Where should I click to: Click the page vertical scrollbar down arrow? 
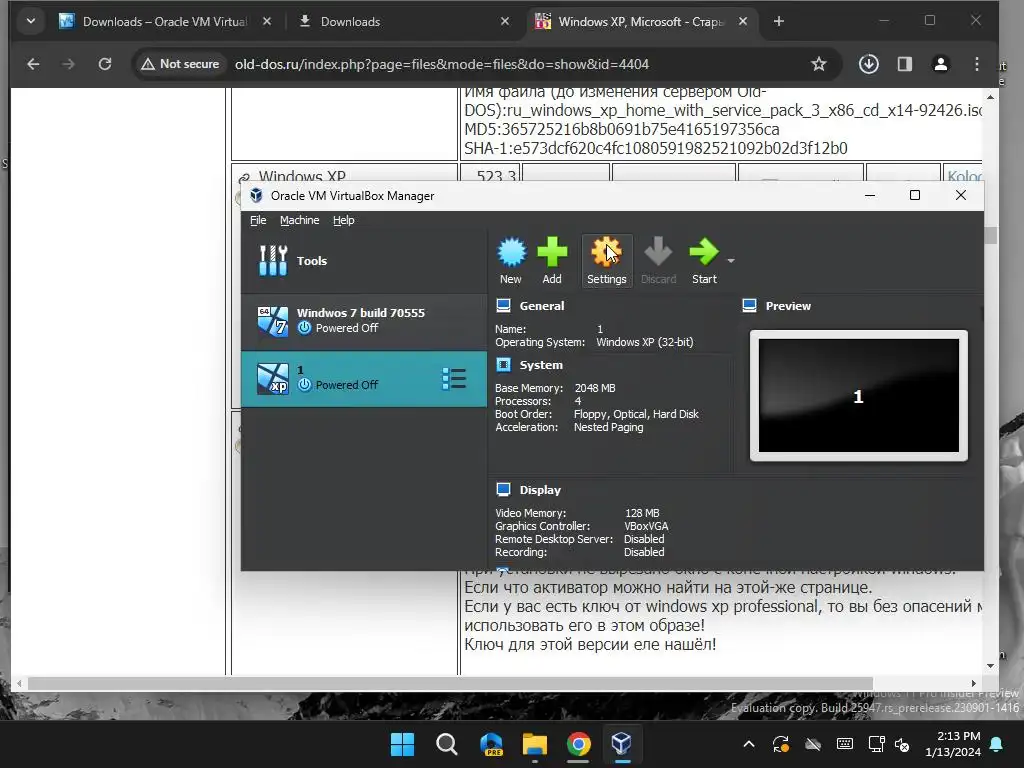(x=990, y=666)
